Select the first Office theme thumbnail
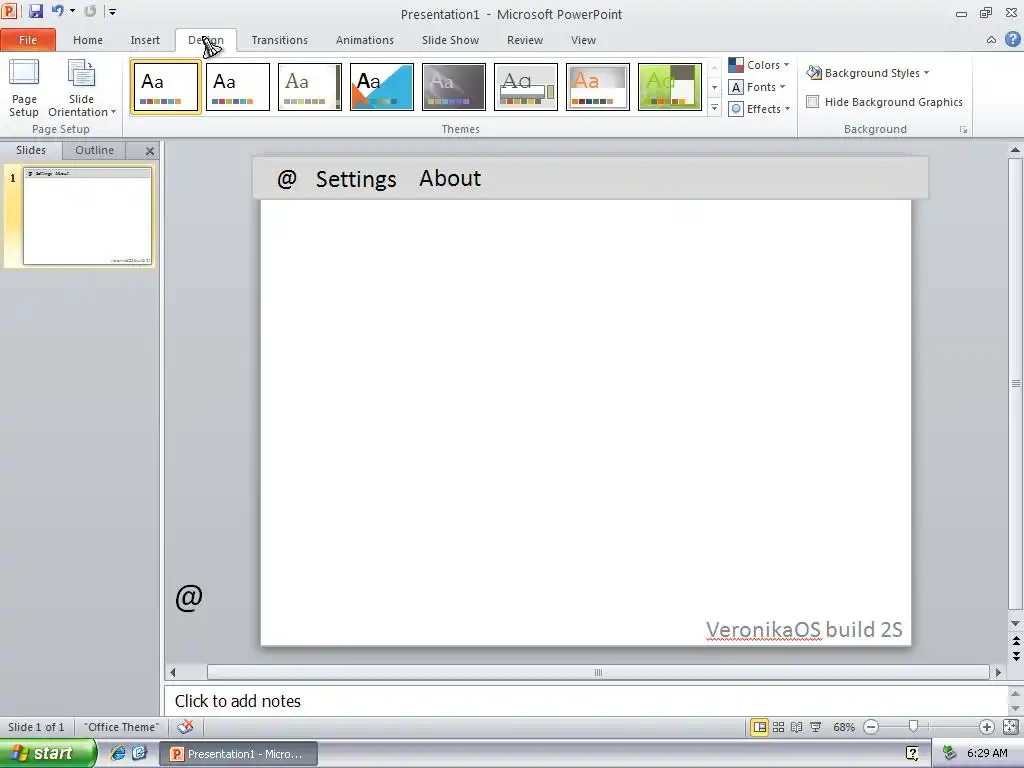 coord(166,87)
